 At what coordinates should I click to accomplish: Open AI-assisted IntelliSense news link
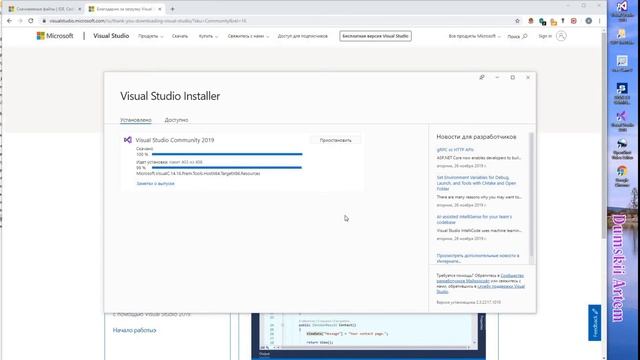pos(474,220)
